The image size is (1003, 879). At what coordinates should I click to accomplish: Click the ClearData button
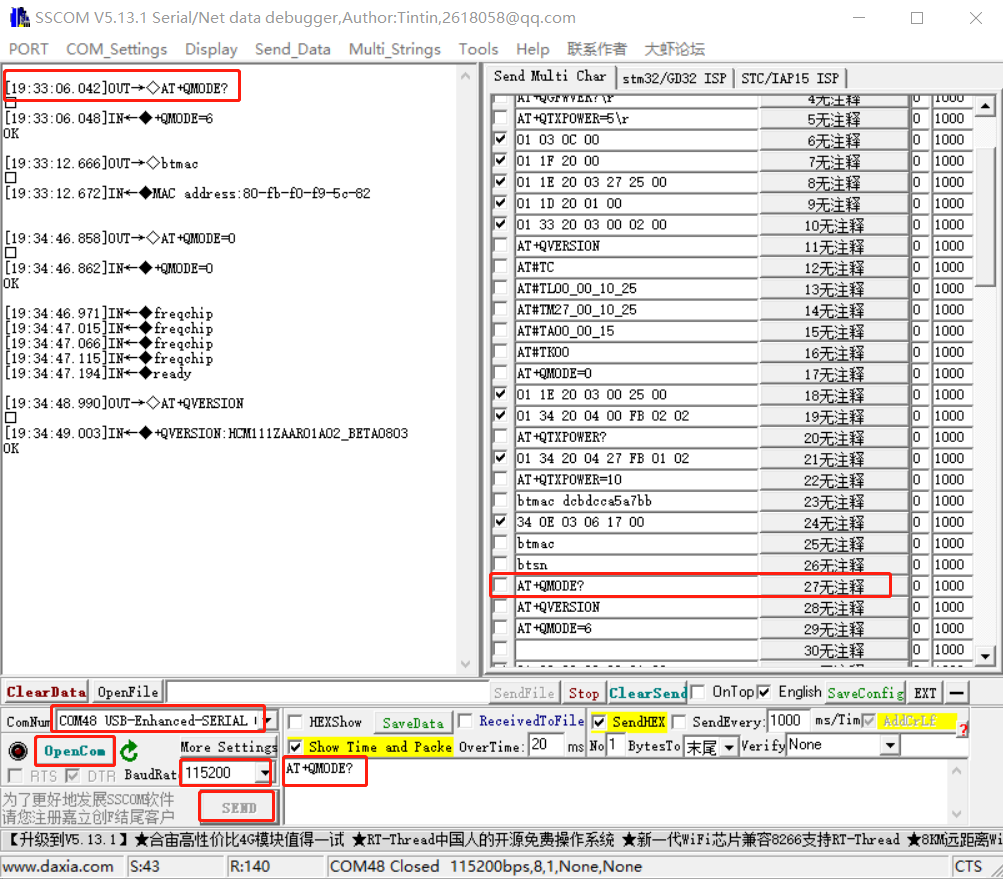tap(45, 691)
